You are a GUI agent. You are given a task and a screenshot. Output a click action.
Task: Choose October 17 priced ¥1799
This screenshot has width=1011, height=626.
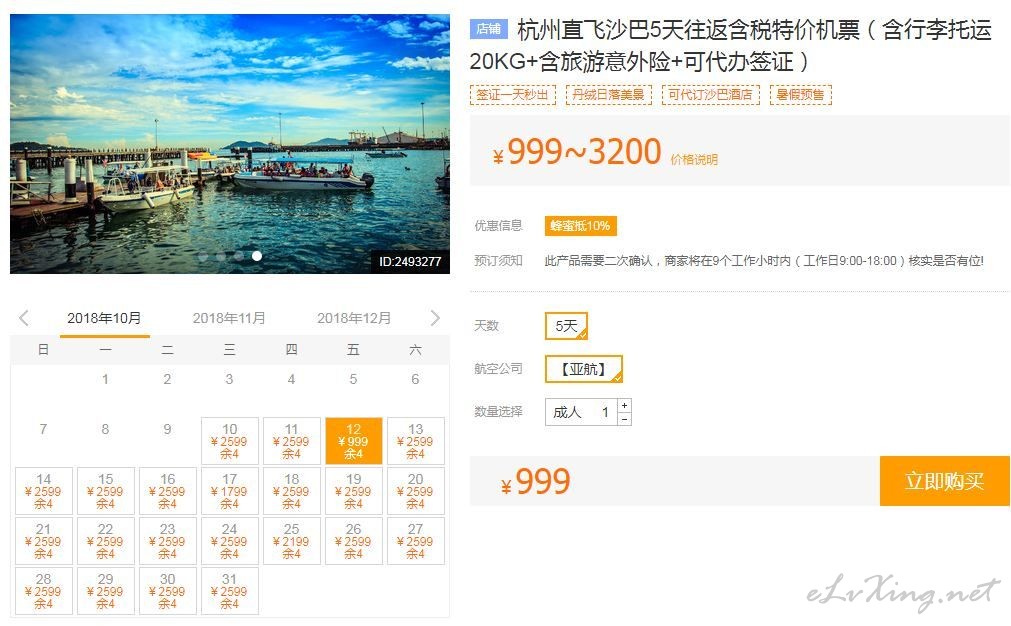(230, 491)
